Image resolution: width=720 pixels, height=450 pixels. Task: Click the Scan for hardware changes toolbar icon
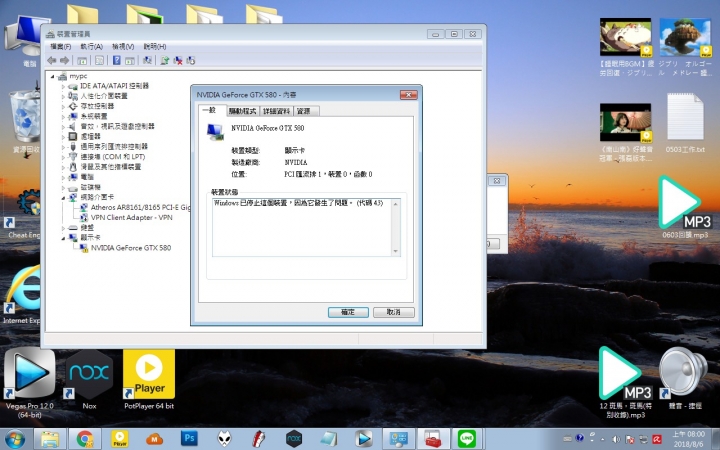[147, 60]
